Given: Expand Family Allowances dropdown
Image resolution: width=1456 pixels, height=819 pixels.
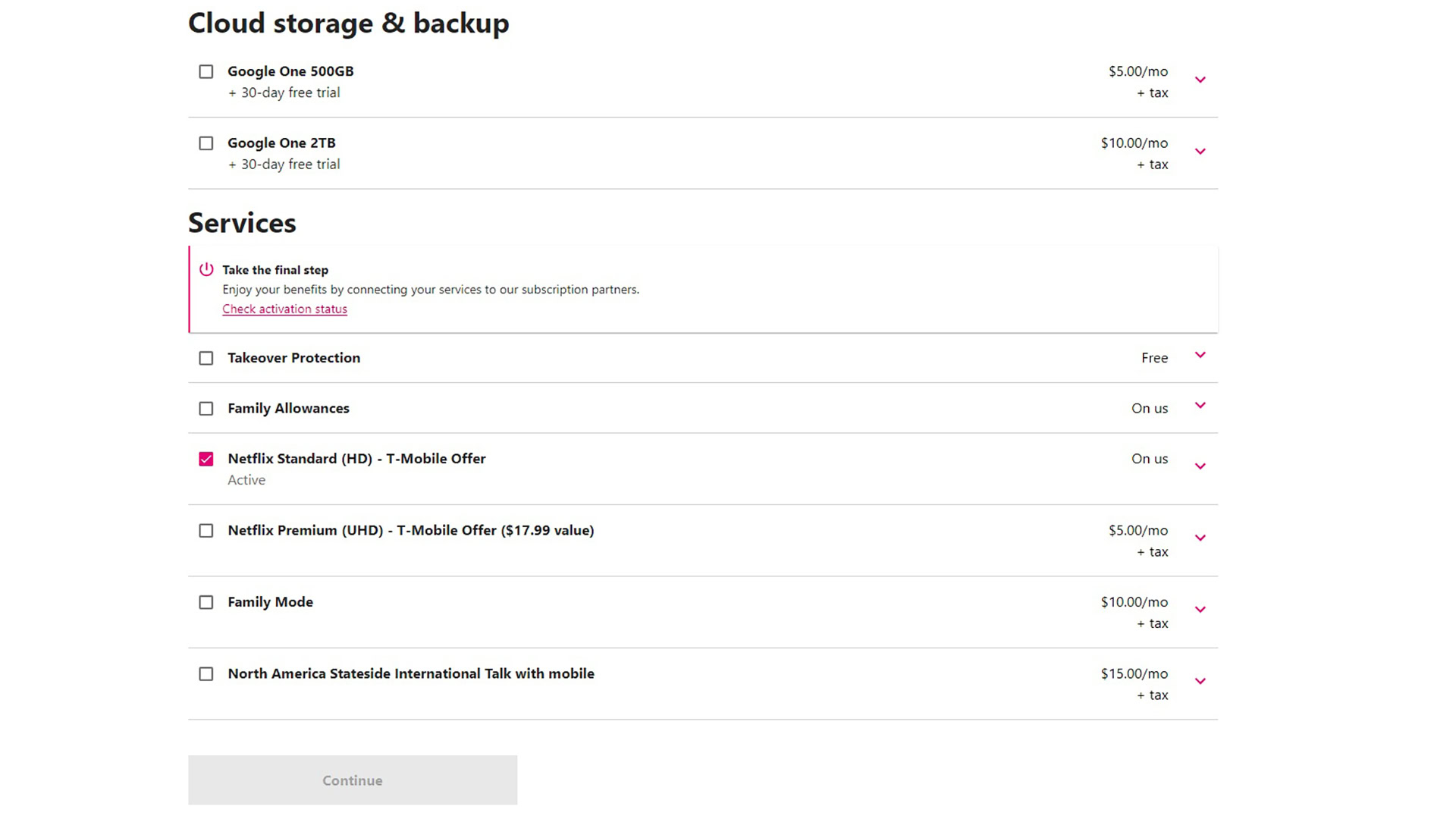Looking at the screenshot, I should coord(1199,407).
